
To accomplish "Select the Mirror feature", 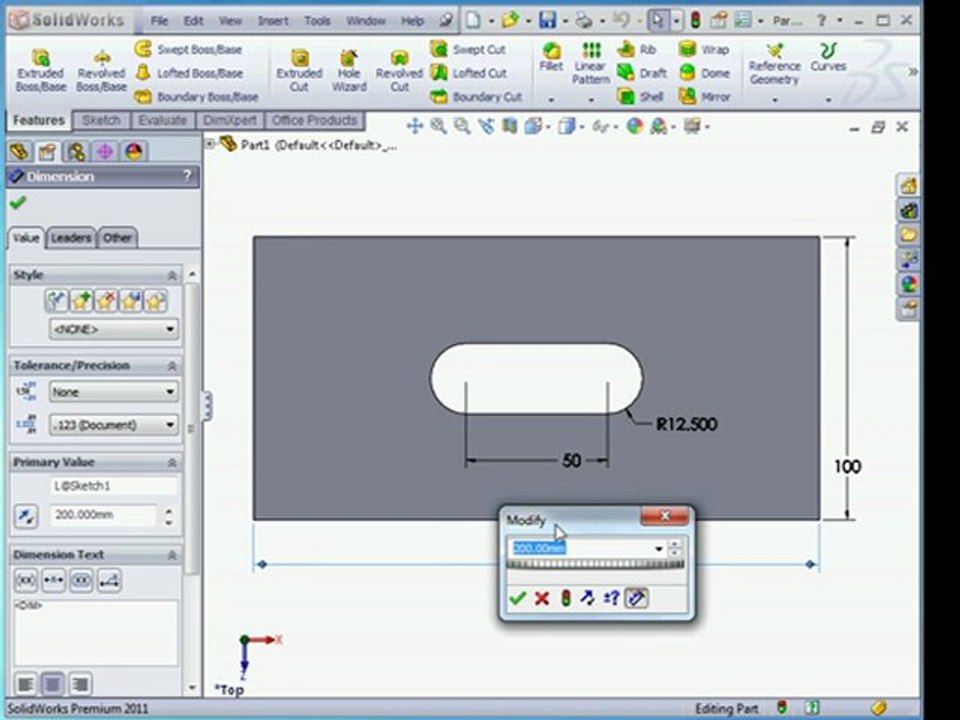I will (704, 97).
